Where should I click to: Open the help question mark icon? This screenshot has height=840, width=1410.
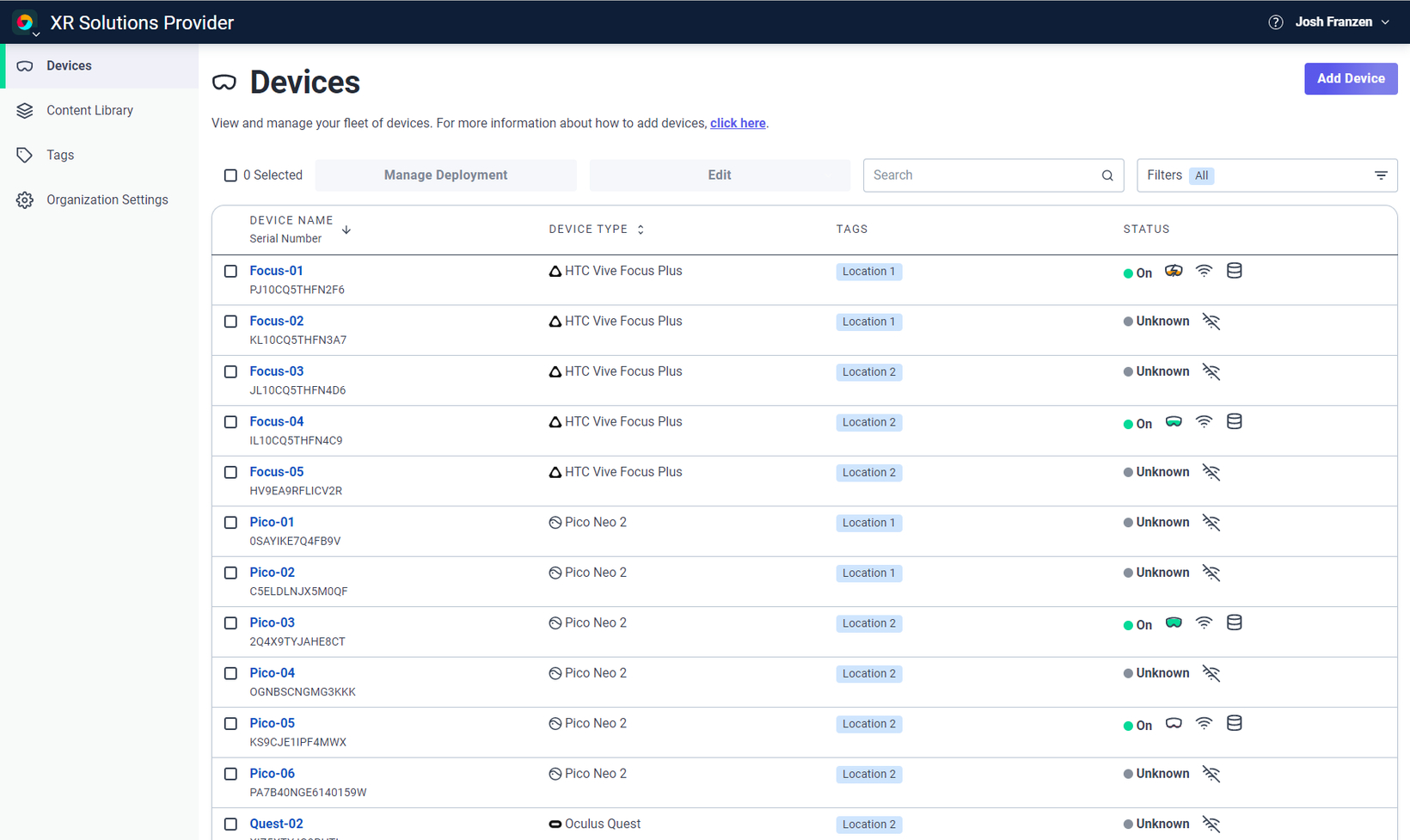coord(1276,22)
